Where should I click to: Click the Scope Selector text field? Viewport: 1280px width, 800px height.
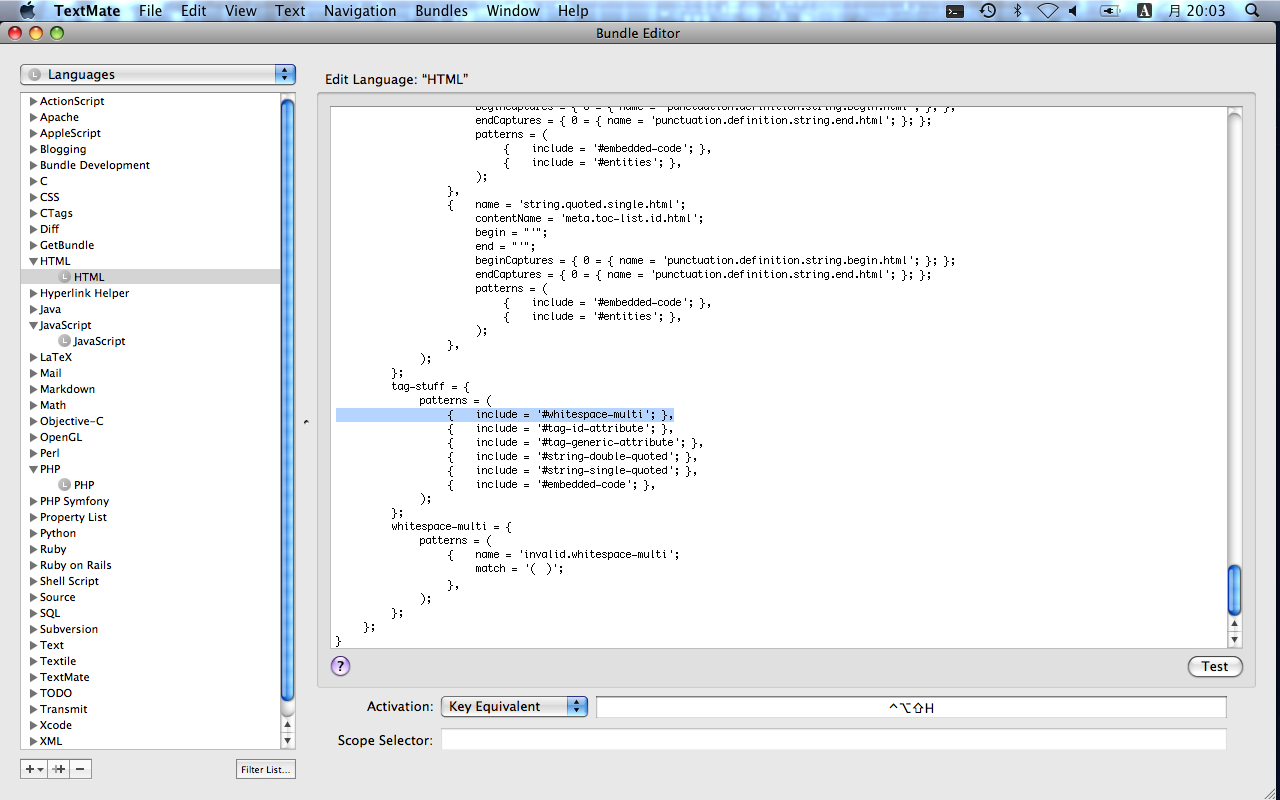pyautogui.click(x=833, y=740)
